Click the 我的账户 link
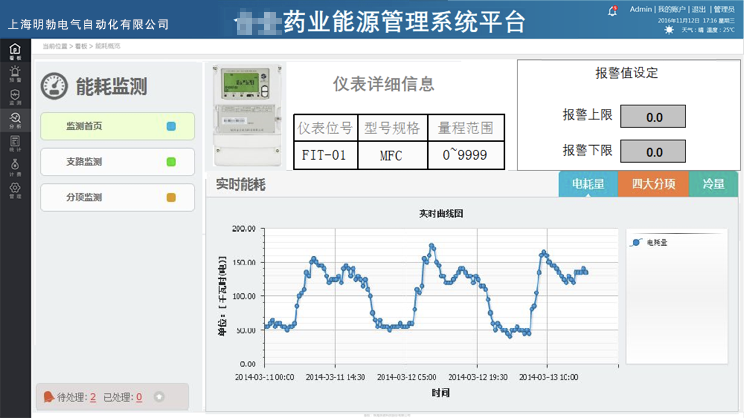The image size is (744, 418). click(x=672, y=9)
